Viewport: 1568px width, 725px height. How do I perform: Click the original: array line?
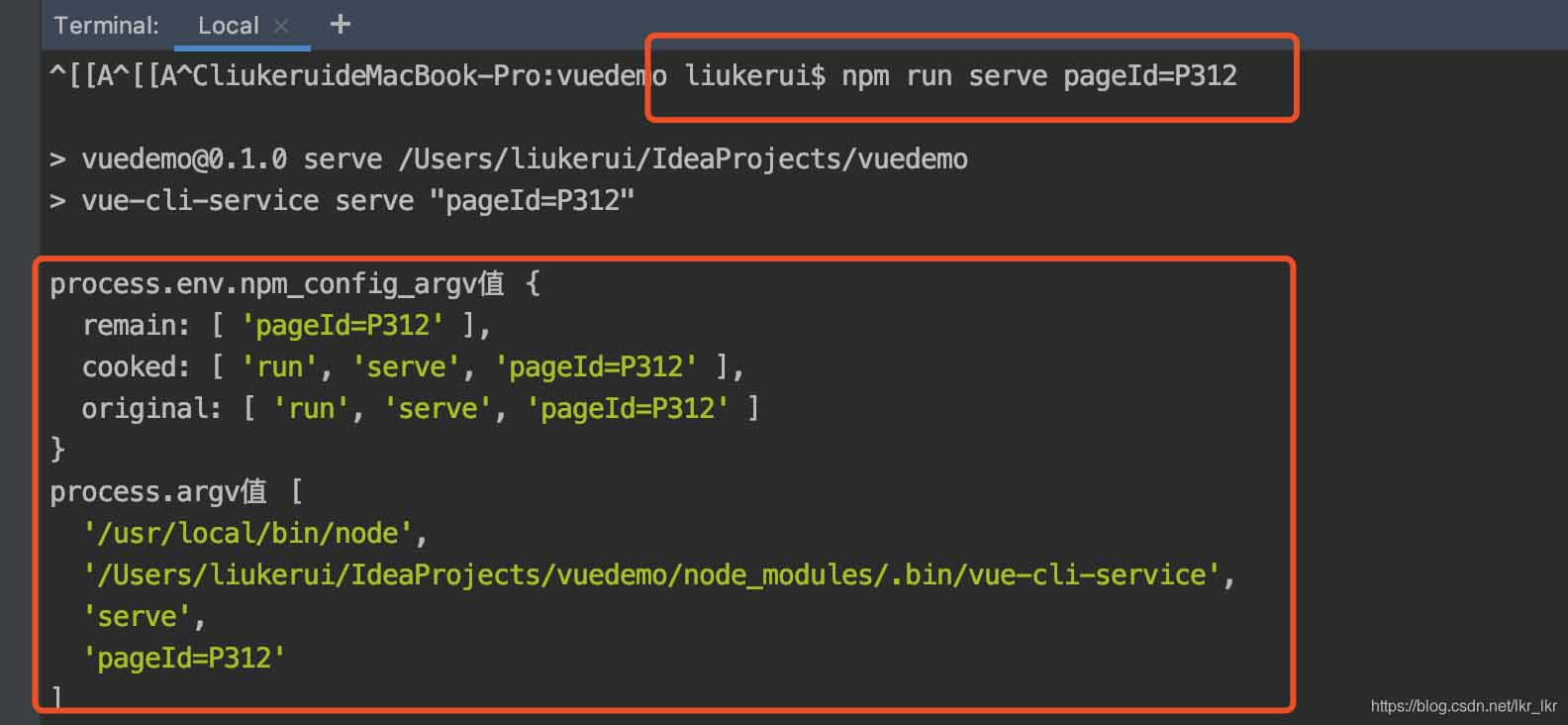pos(420,409)
